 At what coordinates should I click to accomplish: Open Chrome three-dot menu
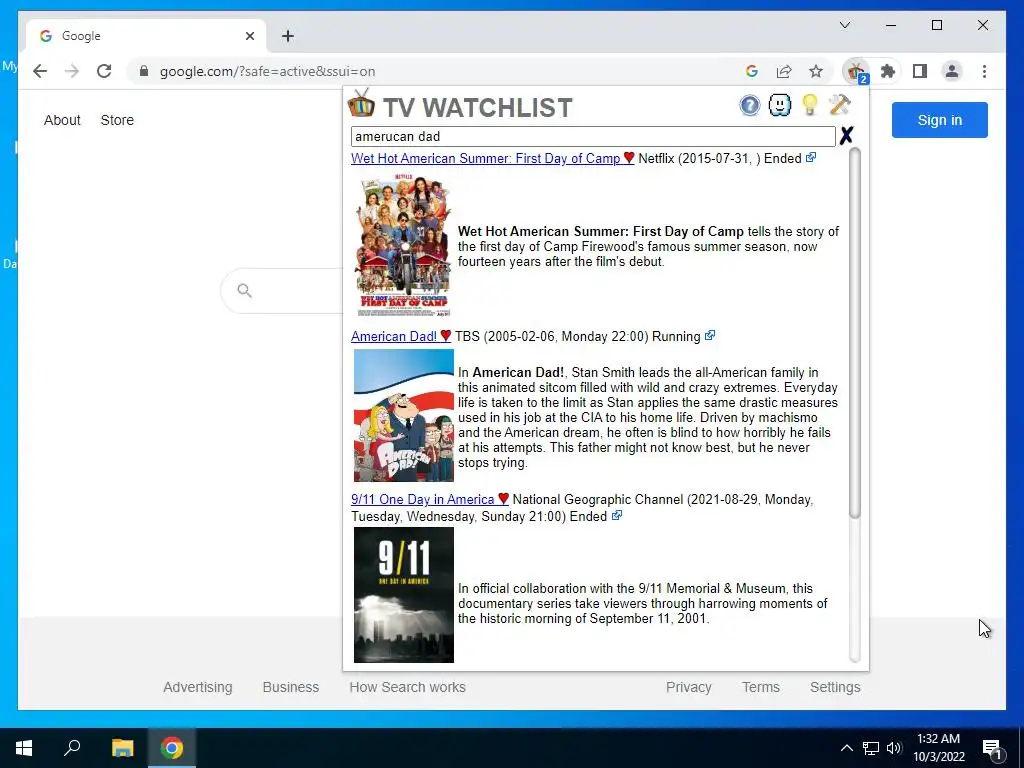click(984, 71)
